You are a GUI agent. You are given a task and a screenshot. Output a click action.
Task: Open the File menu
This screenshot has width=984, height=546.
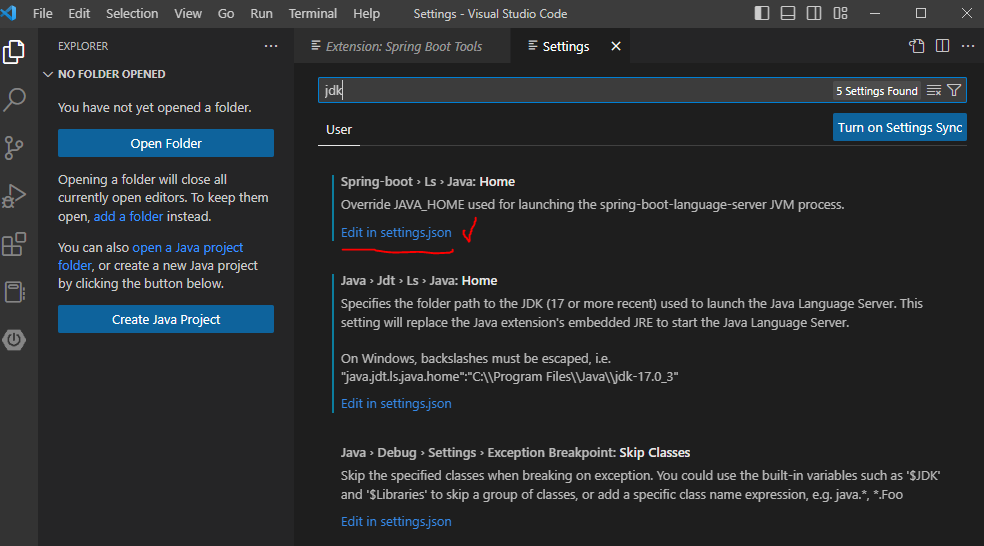pyautogui.click(x=43, y=13)
